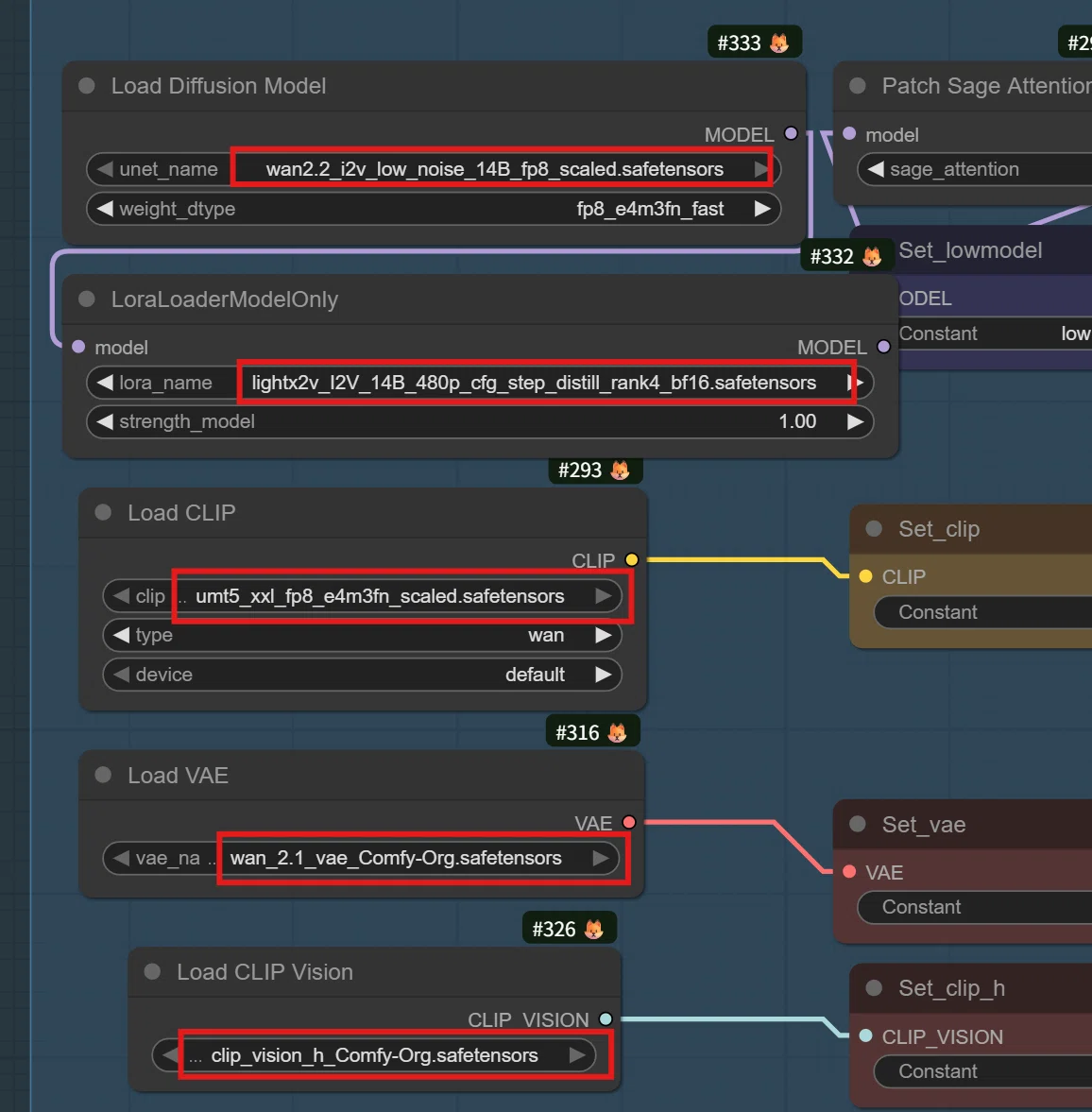Collapse the Load VAE node
1092x1112 pixels.
tap(103, 775)
